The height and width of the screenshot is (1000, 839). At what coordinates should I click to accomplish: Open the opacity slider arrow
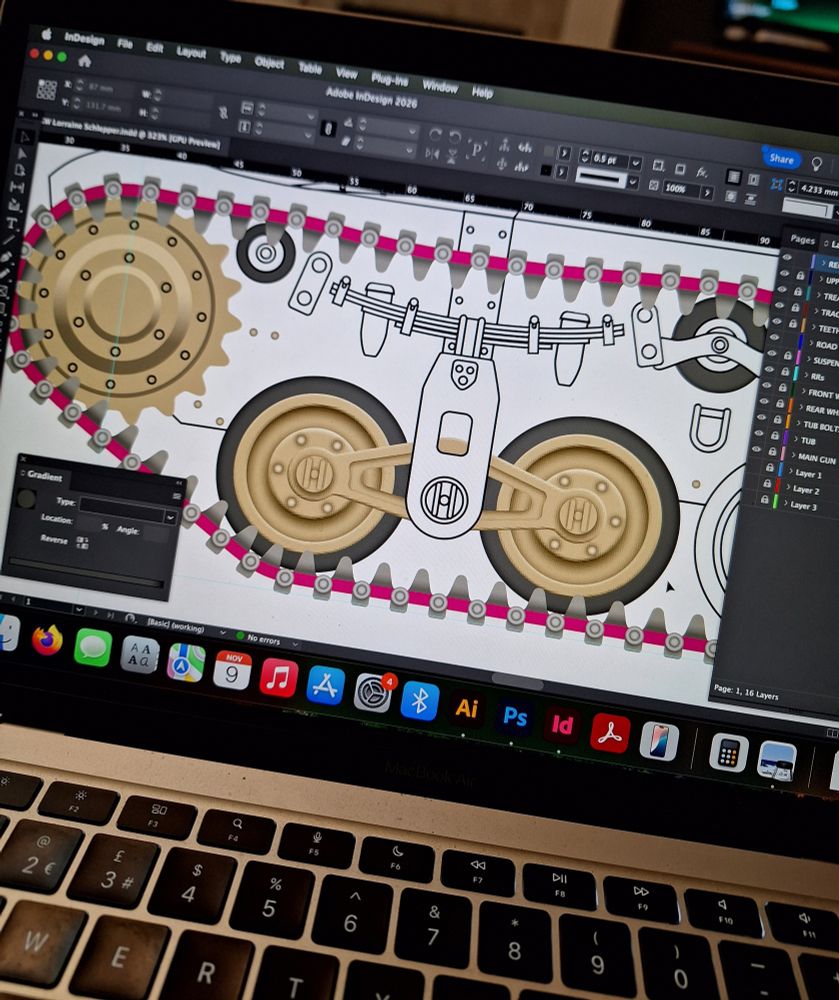(706, 192)
